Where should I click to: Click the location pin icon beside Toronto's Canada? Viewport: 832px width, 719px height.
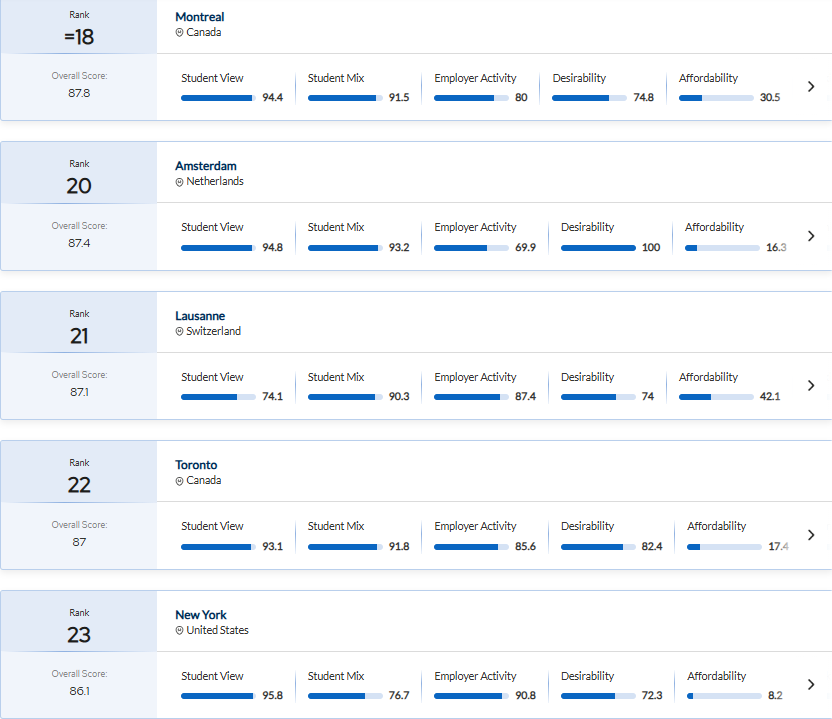coord(180,481)
